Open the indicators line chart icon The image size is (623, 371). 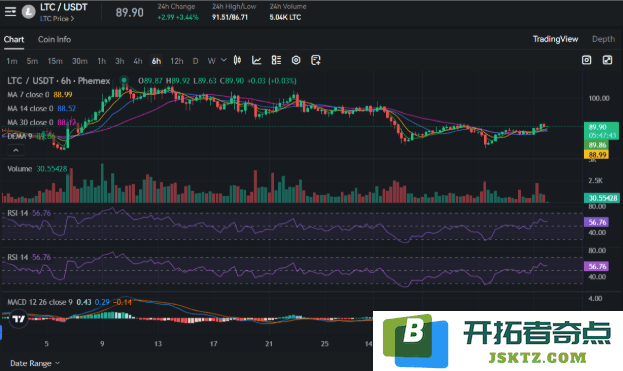pyautogui.click(x=257, y=60)
